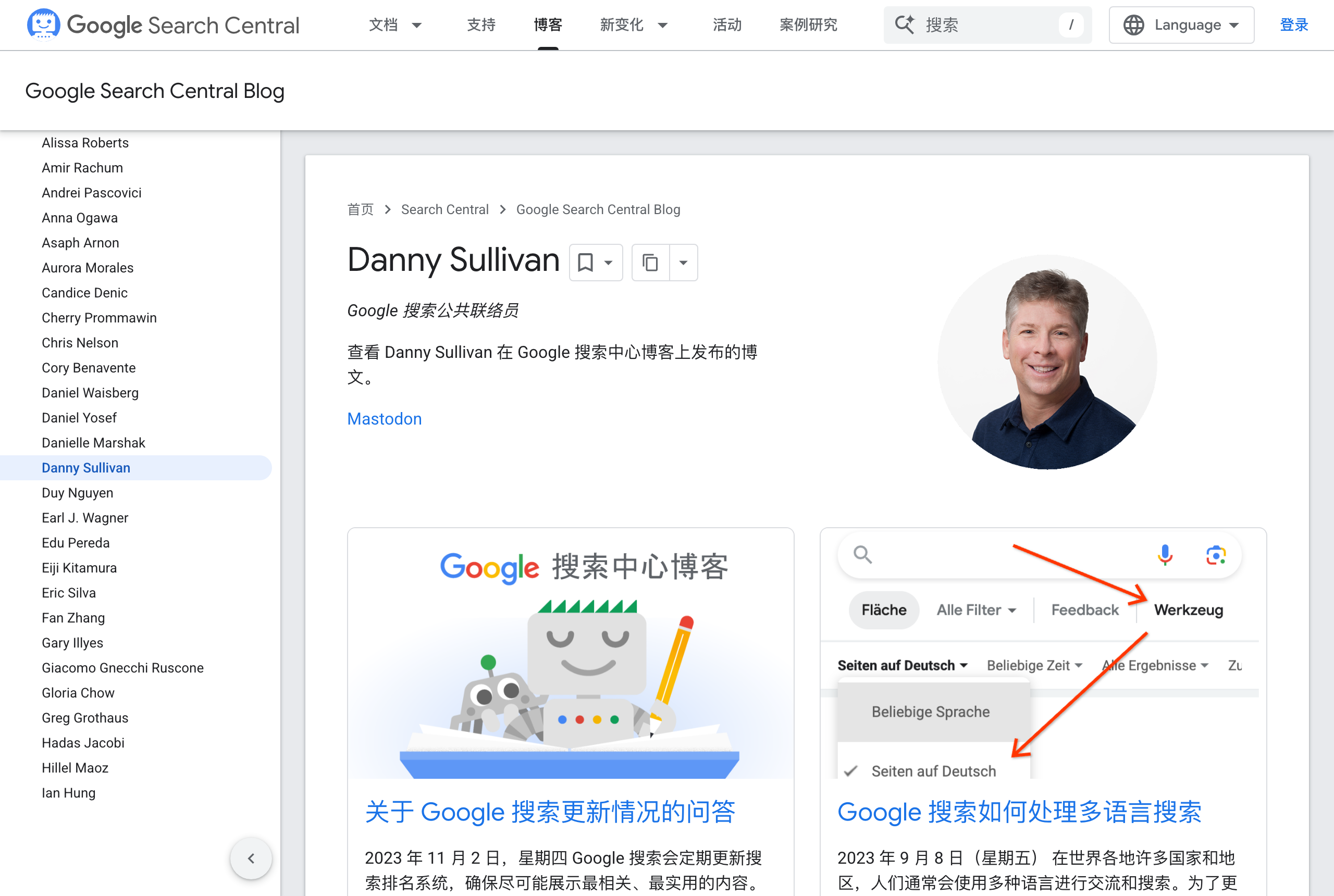The image size is (1334, 896).
Task: Select Cherry Prommawin in sidebar
Action: click(x=99, y=318)
